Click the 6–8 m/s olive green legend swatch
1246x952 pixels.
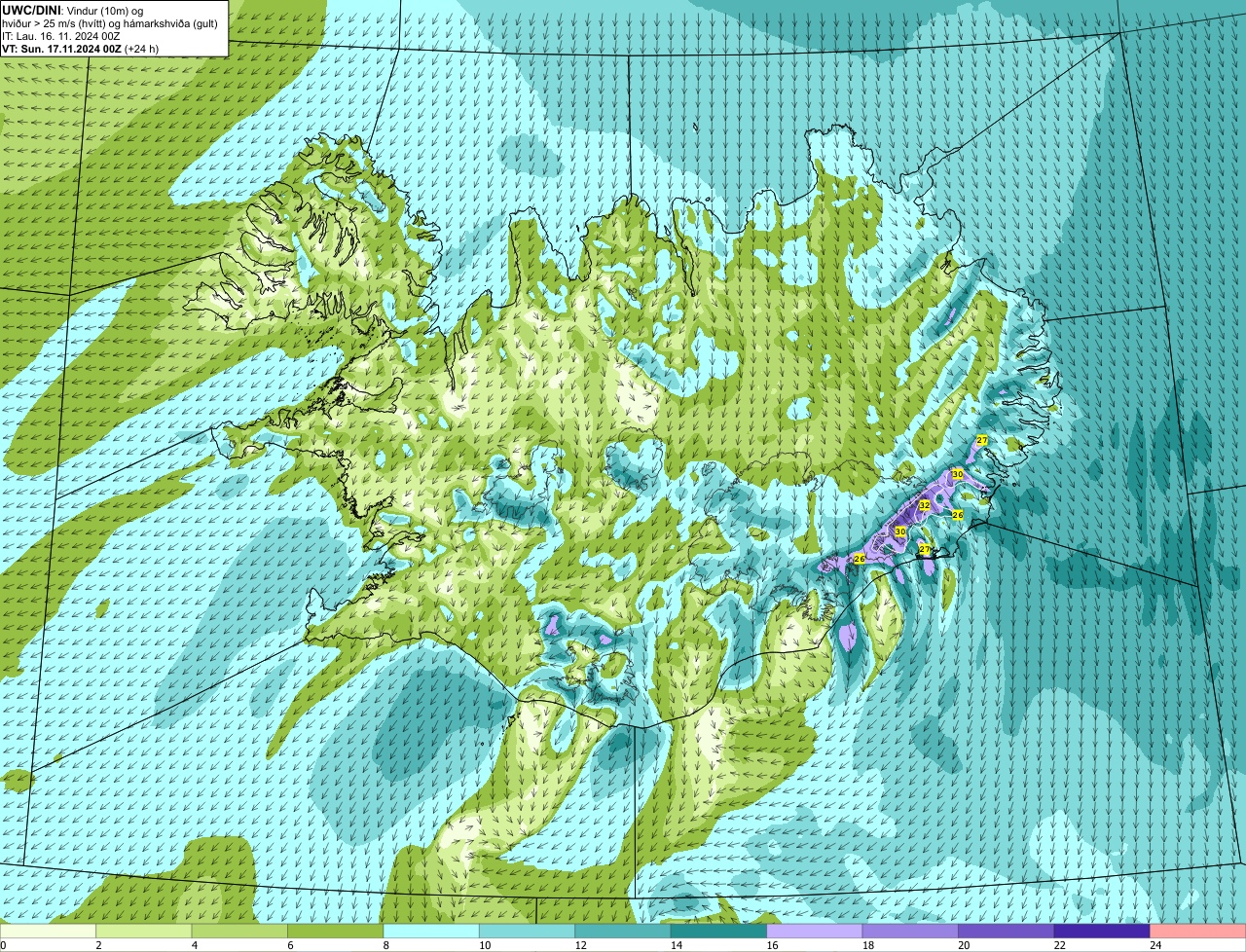click(337, 931)
